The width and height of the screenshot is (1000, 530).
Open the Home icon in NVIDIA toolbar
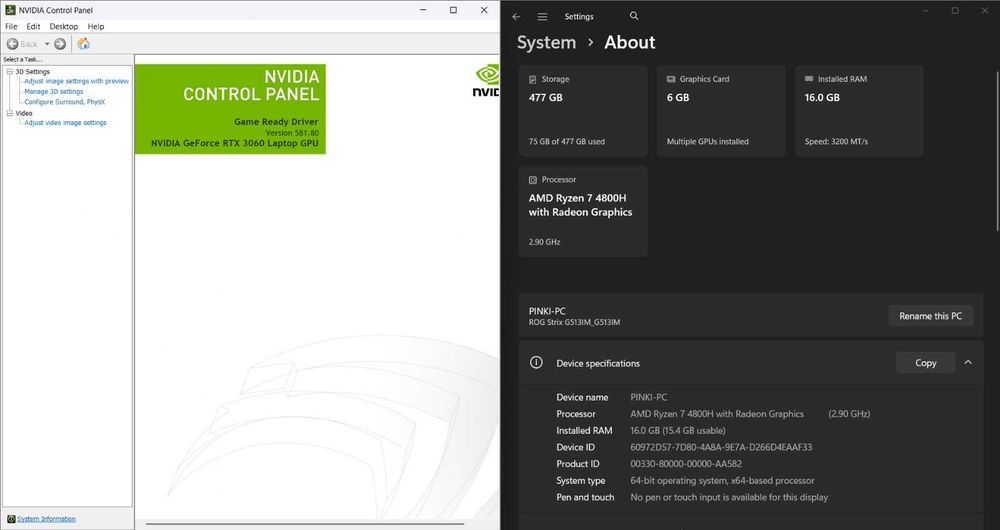pos(84,44)
